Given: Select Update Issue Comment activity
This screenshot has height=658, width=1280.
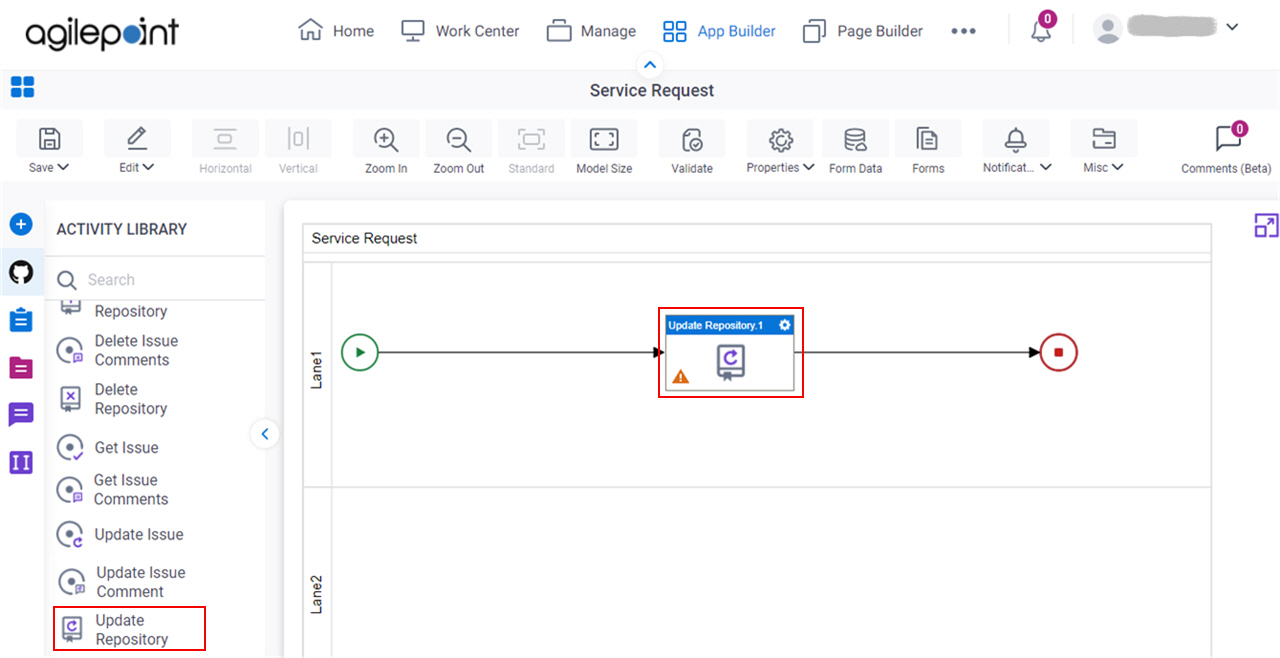Looking at the screenshot, I should click(122, 582).
